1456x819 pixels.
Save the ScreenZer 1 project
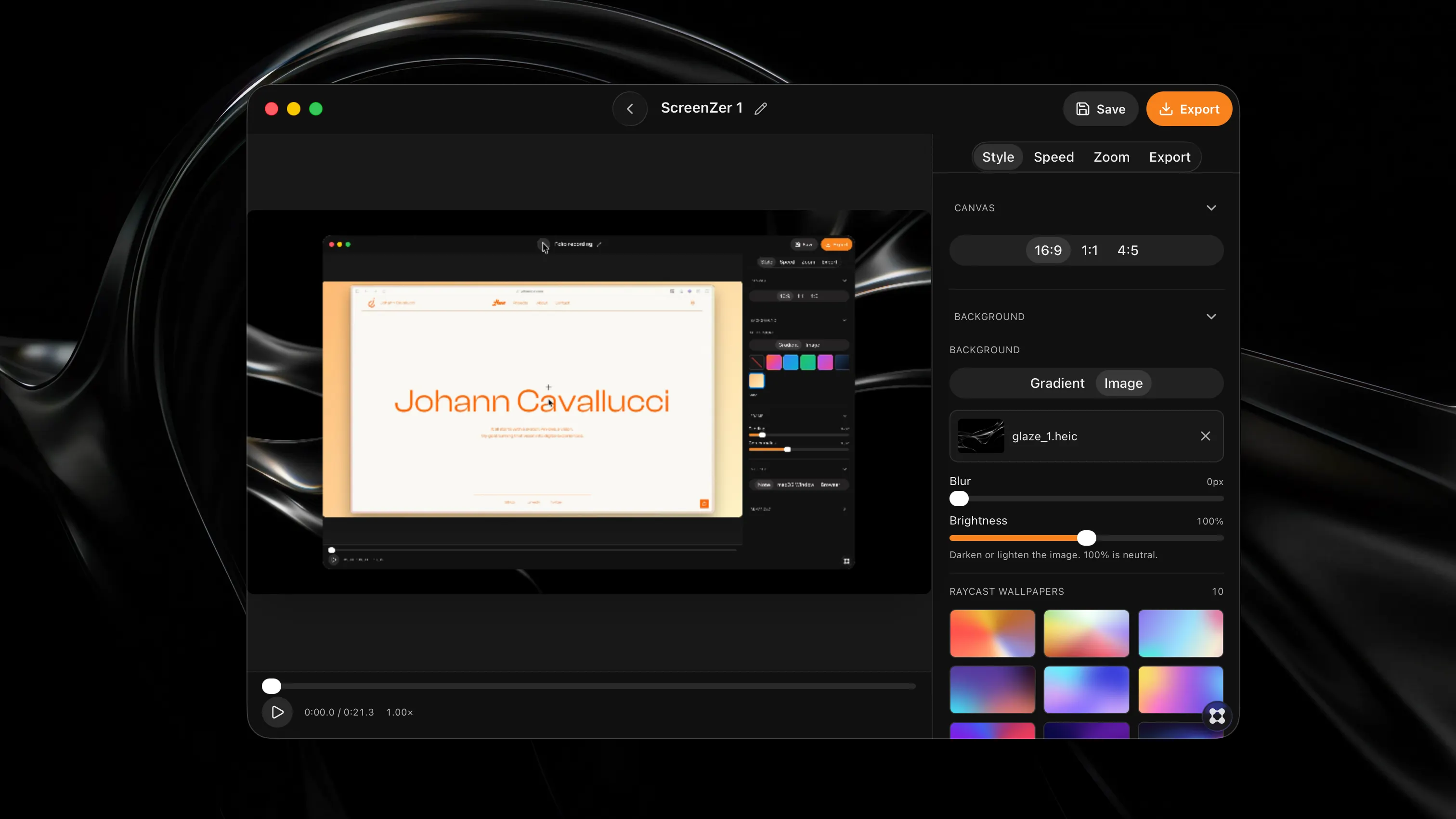(x=1100, y=108)
